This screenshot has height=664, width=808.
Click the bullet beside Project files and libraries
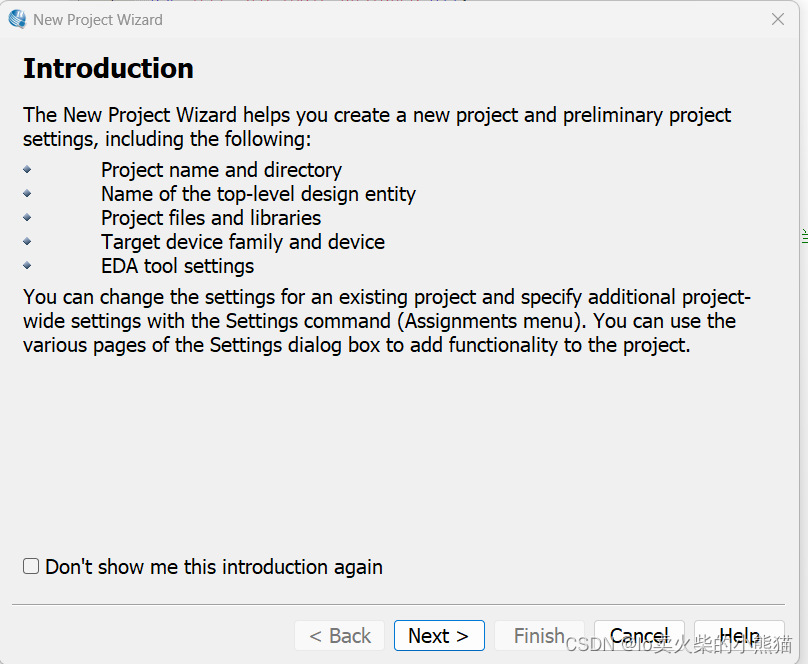tap(27, 218)
